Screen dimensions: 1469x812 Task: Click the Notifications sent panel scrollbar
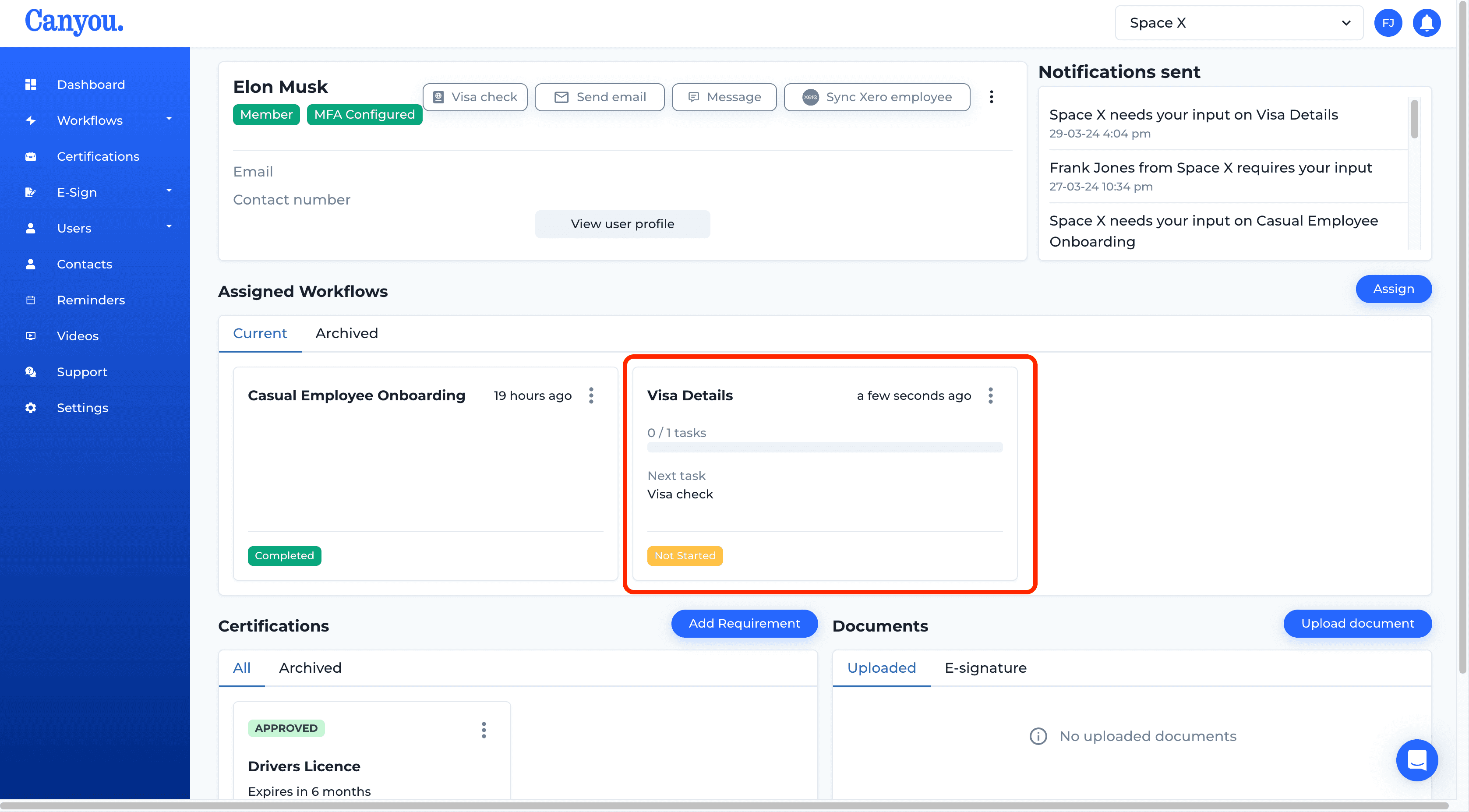click(1414, 119)
